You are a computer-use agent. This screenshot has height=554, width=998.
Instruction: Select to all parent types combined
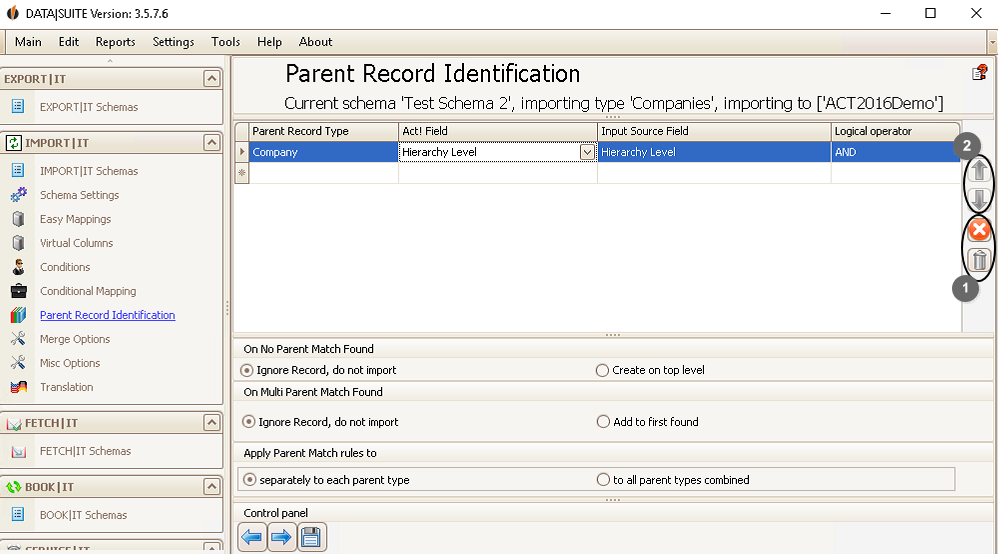coord(603,479)
